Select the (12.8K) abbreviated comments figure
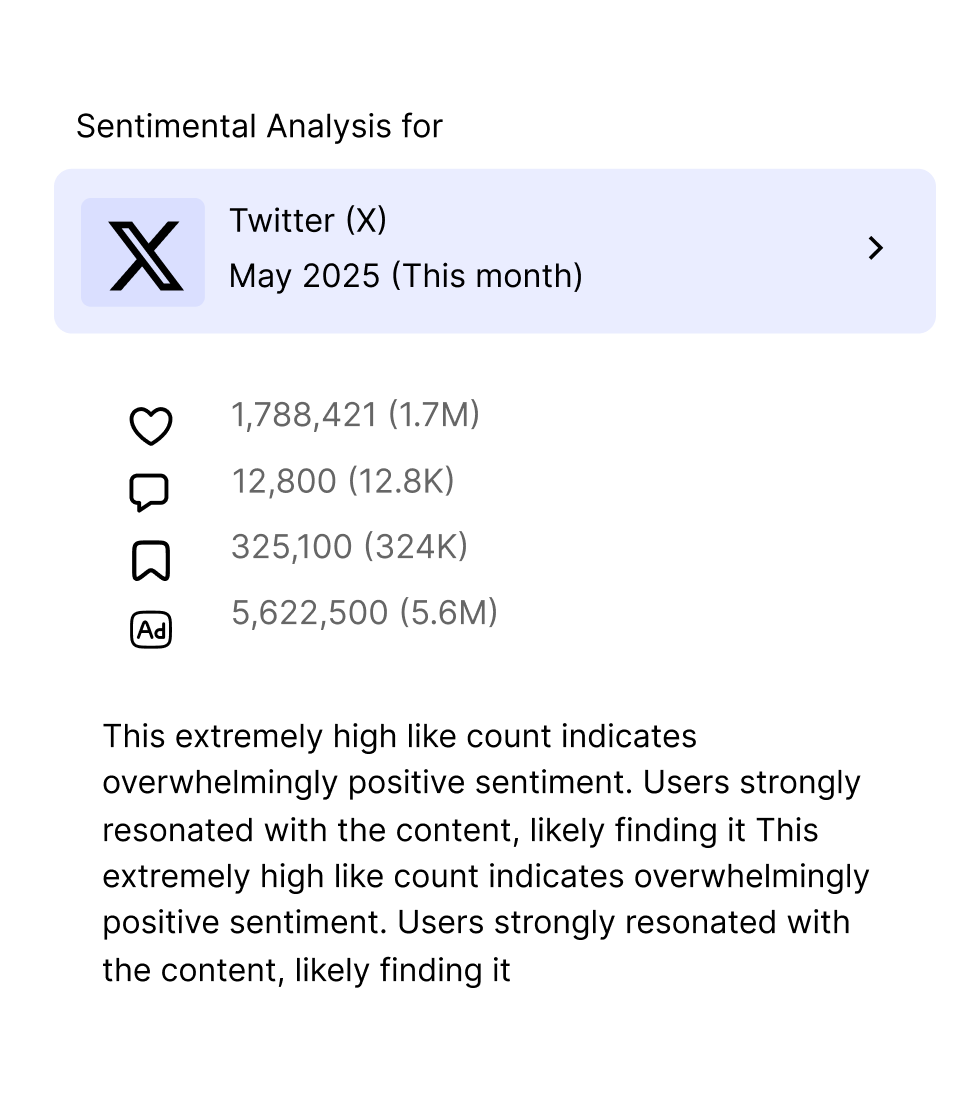The width and height of the screenshot is (980, 1094). [401, 481]
